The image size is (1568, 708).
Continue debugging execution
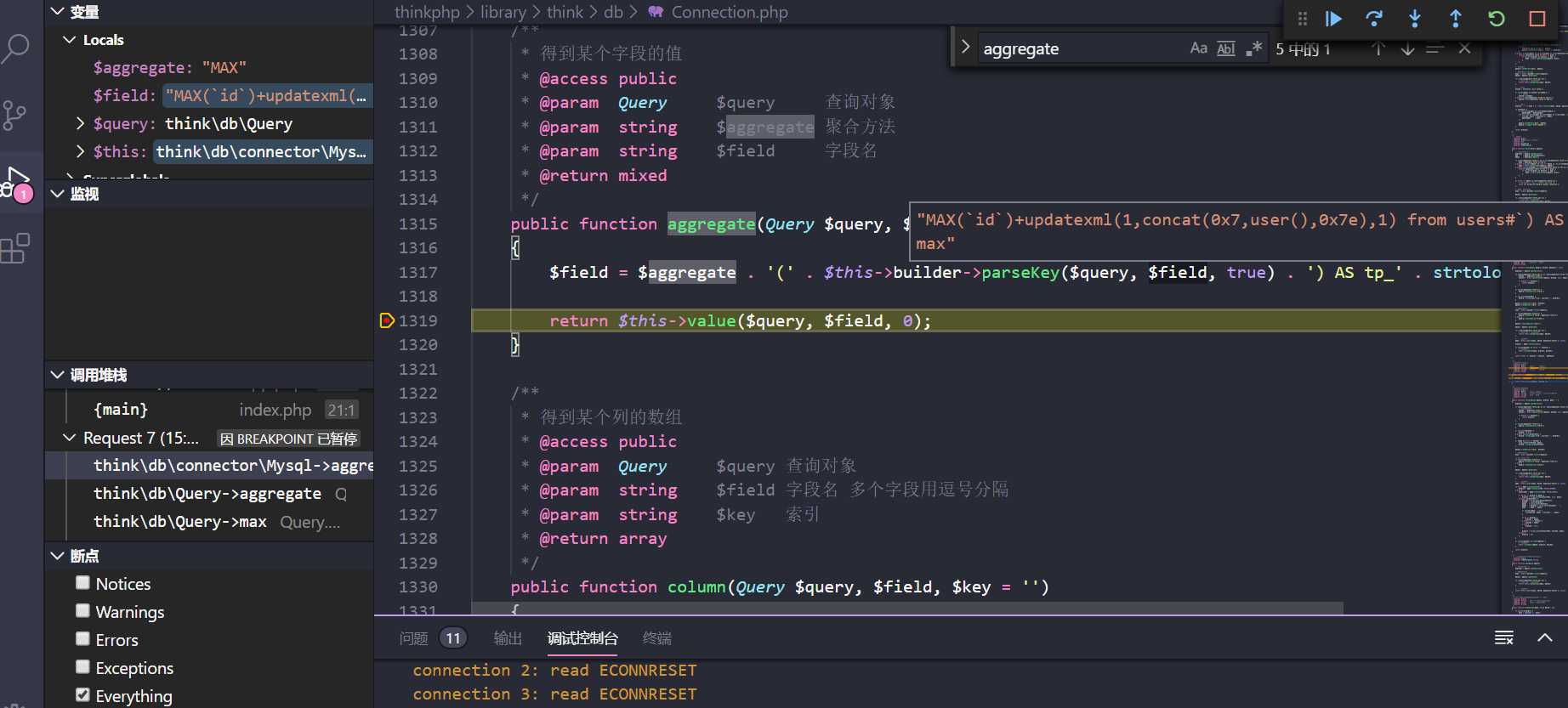[1333, 19]
